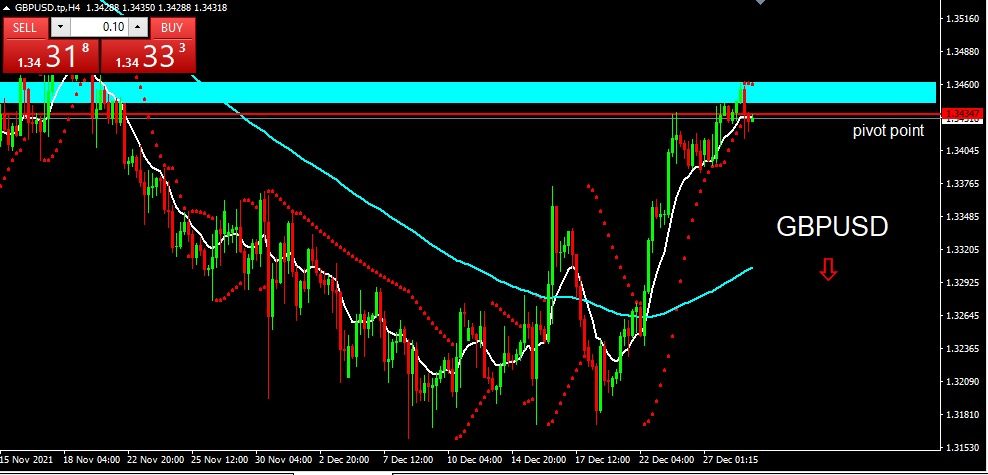Click the BUY button in one-click trading panel
The height and width of the screenshot is (475, 988).
pyautogui.click(x=172, y=28)
